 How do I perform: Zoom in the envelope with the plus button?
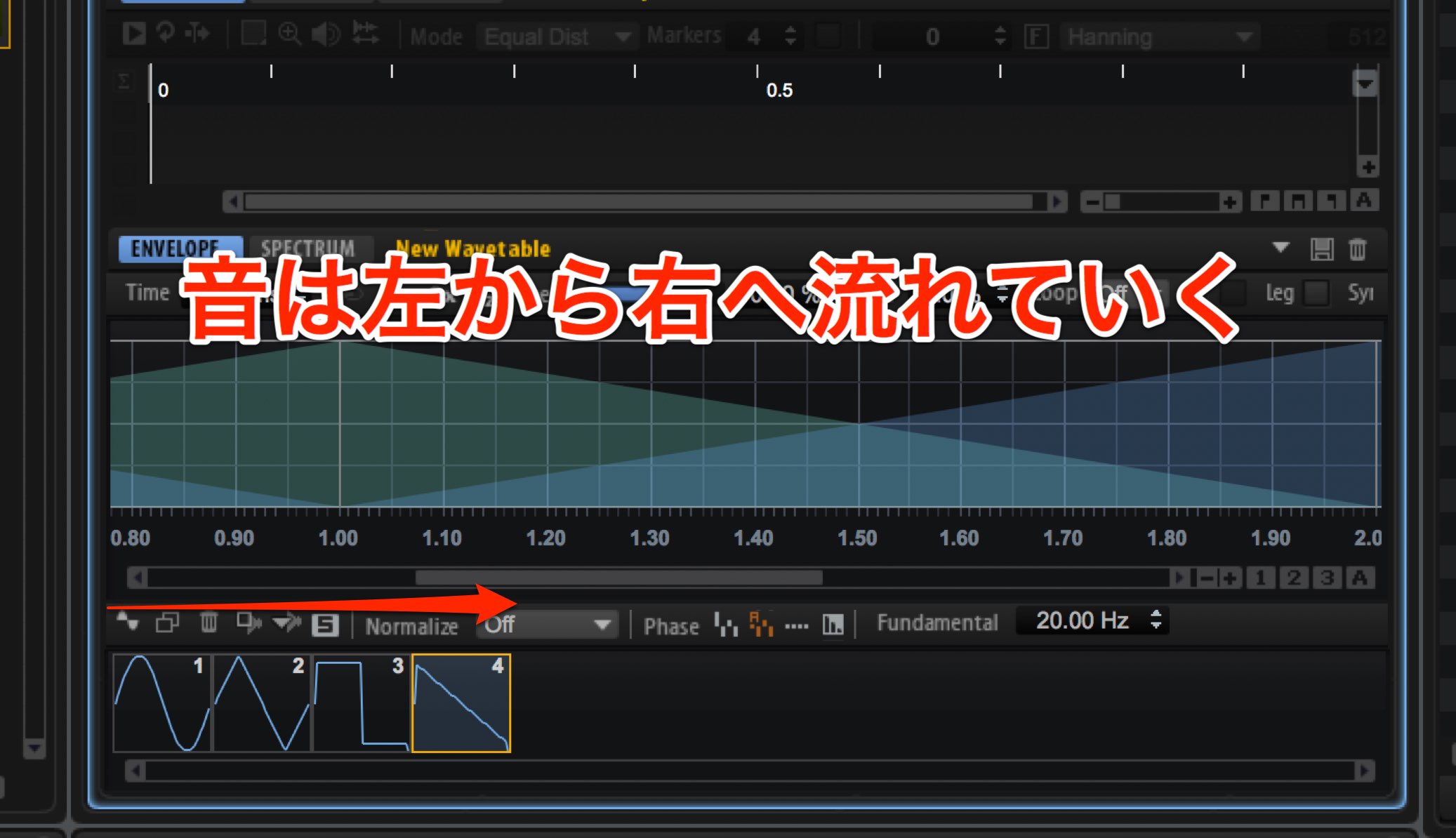pyautogui.click(x=1229, y=579)
